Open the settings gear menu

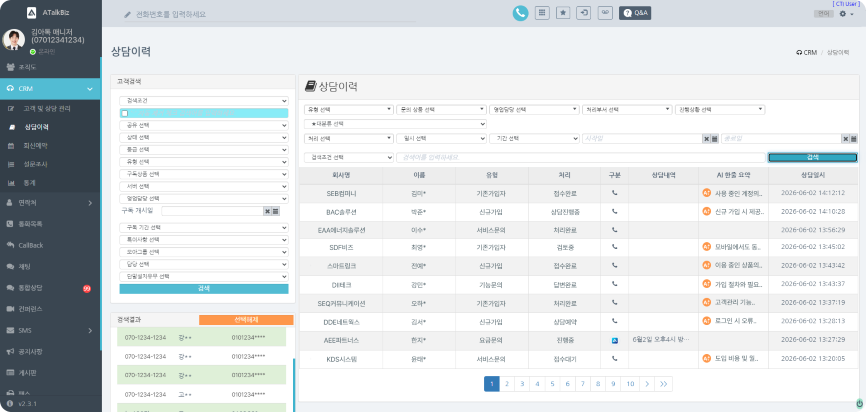tap(846, 14)
